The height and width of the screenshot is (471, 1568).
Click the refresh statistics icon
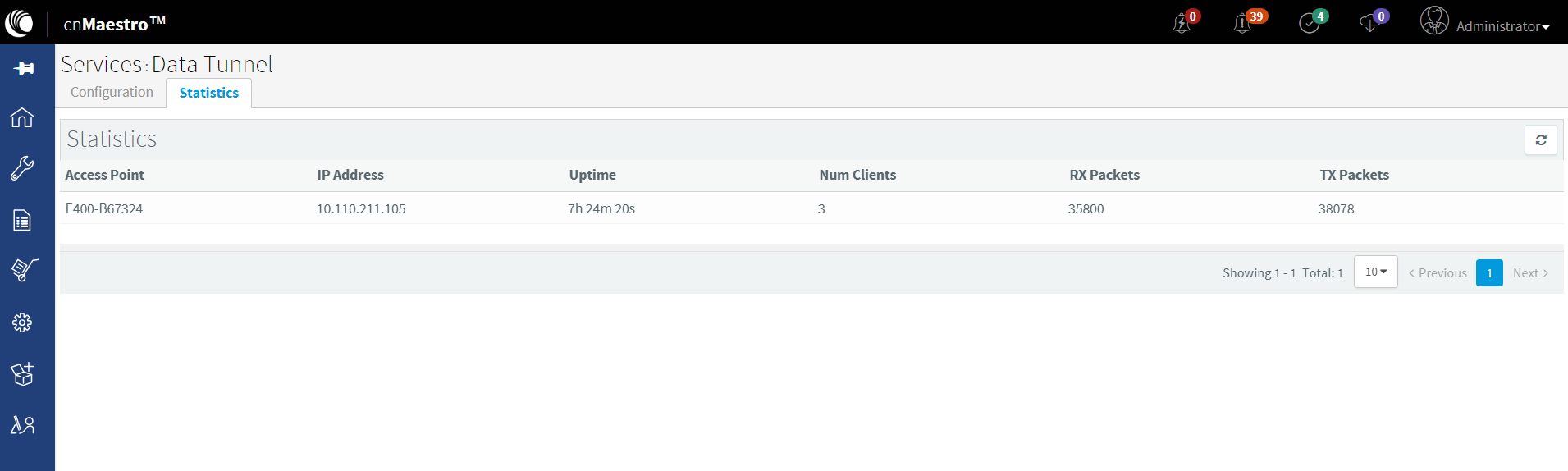tap(1540, 140)
